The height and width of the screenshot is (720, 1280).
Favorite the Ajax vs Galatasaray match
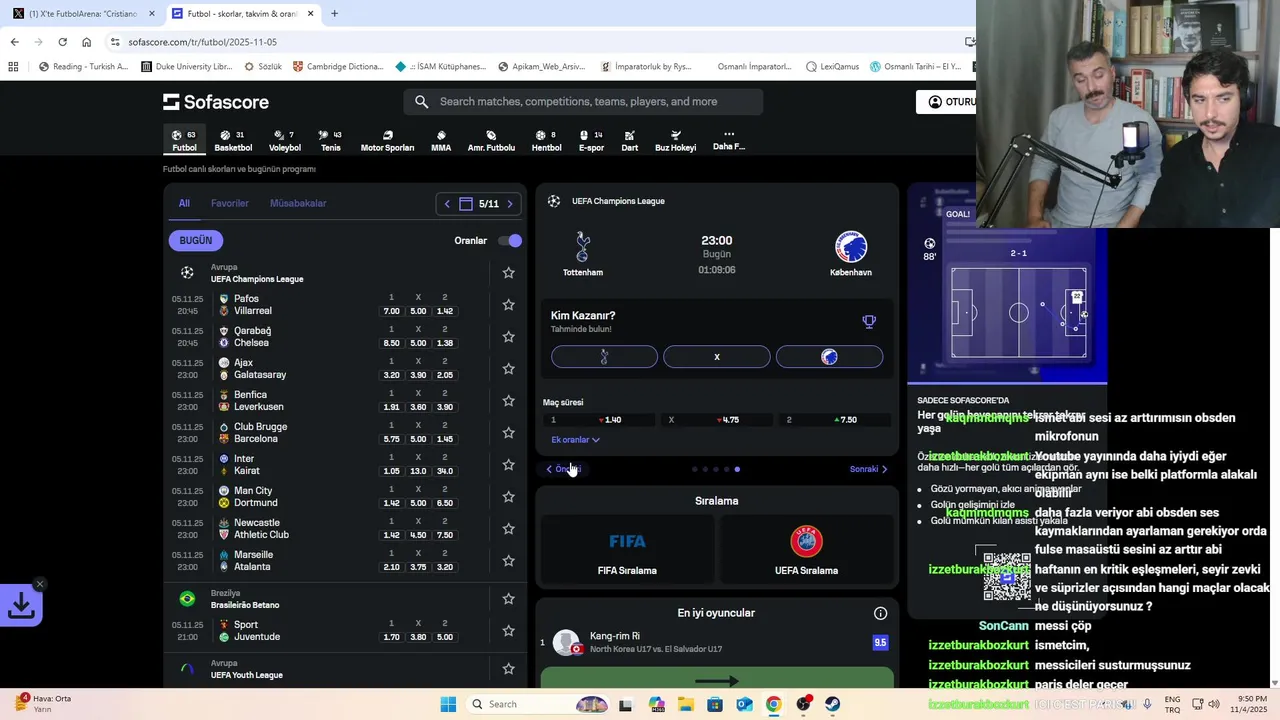508,369
